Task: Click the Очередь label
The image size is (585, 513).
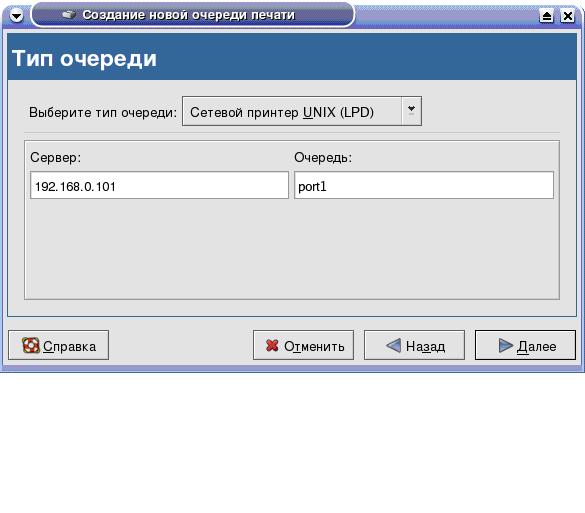Action: click(323, 157)
